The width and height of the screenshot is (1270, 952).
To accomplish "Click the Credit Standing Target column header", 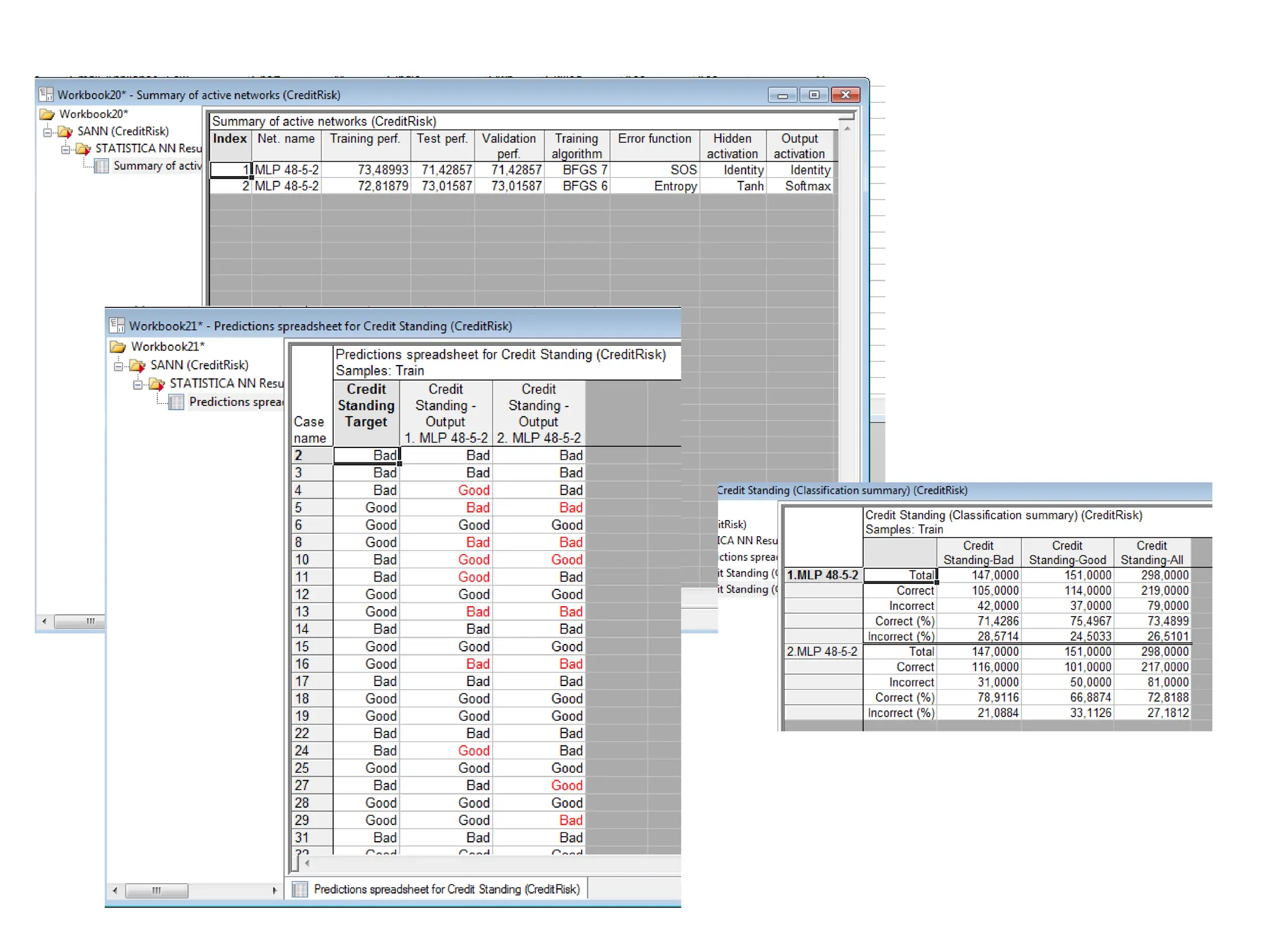I will tap(366, 406).
